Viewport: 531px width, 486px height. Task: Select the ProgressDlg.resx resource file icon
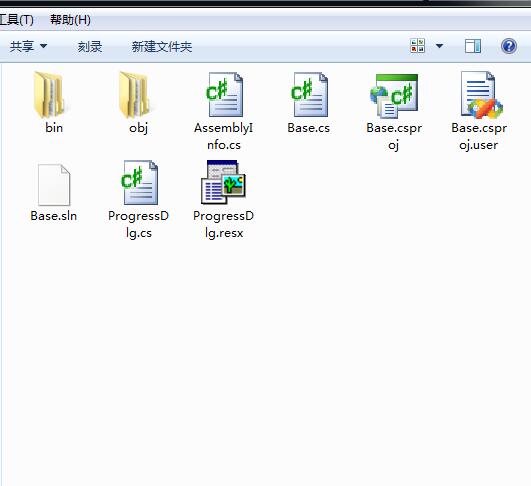(224, 182)
